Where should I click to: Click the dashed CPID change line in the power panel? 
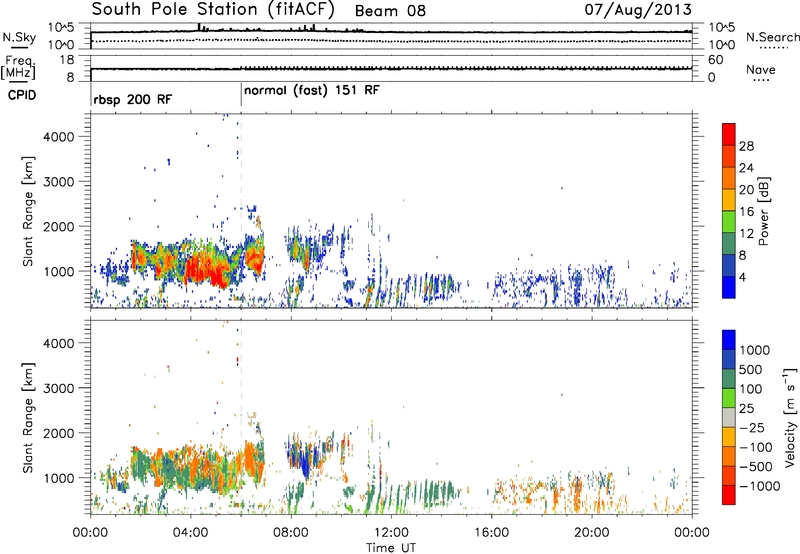pyautogui.click(x=241, y=209)
